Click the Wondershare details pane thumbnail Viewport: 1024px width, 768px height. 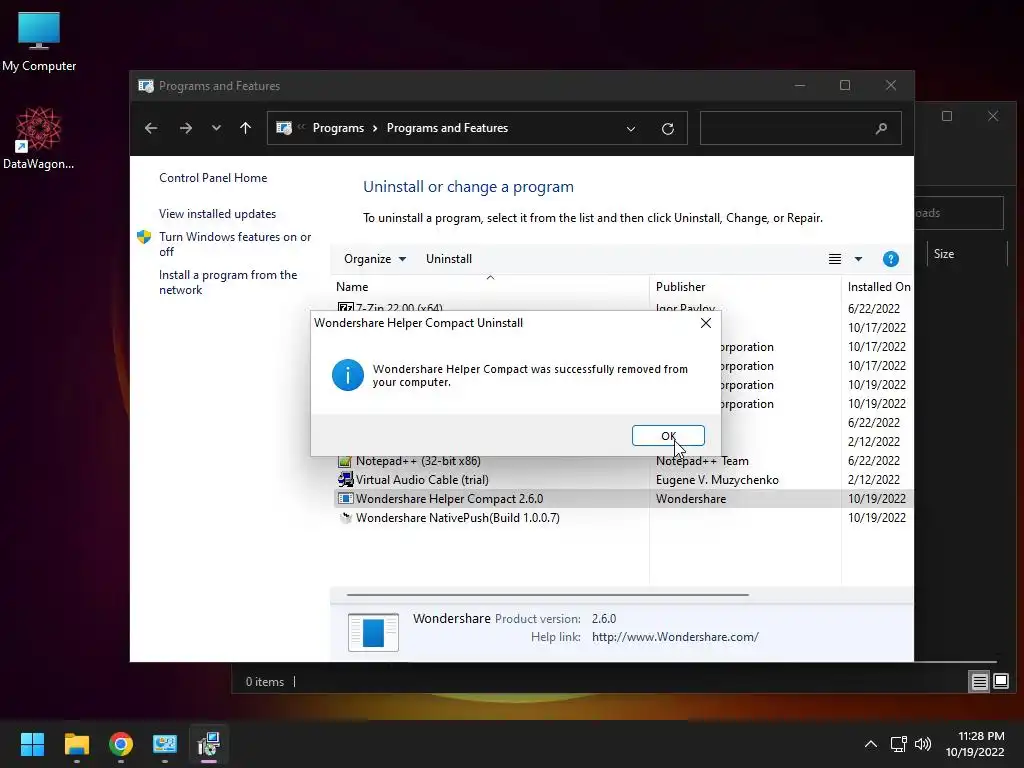pyautogui.click(x=373, y=632)
